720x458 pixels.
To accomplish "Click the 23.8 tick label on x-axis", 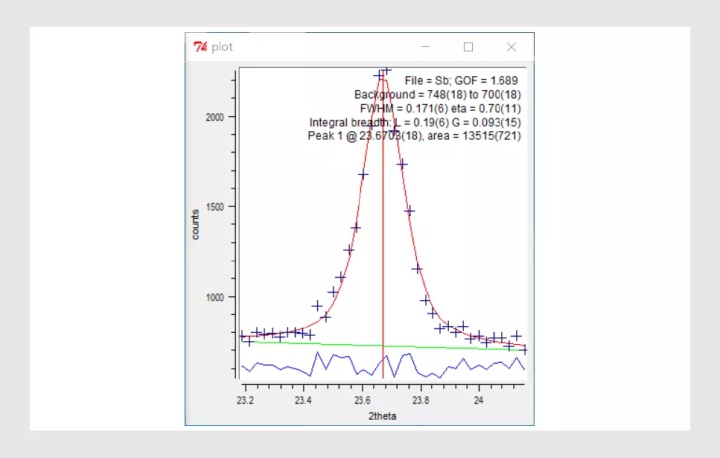I will 421,401.
